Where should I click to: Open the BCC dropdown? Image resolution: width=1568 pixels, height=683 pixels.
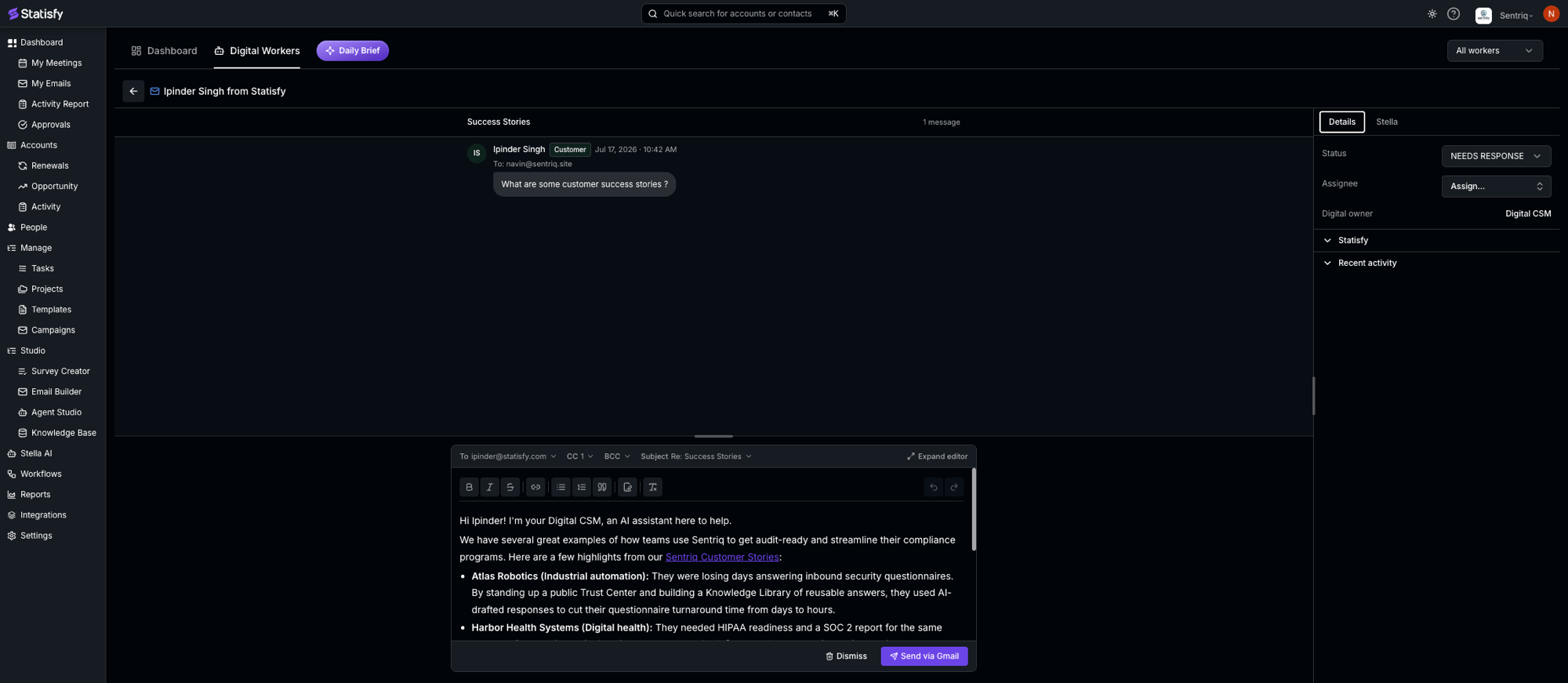pyautogui.click(x=616, y=456)
